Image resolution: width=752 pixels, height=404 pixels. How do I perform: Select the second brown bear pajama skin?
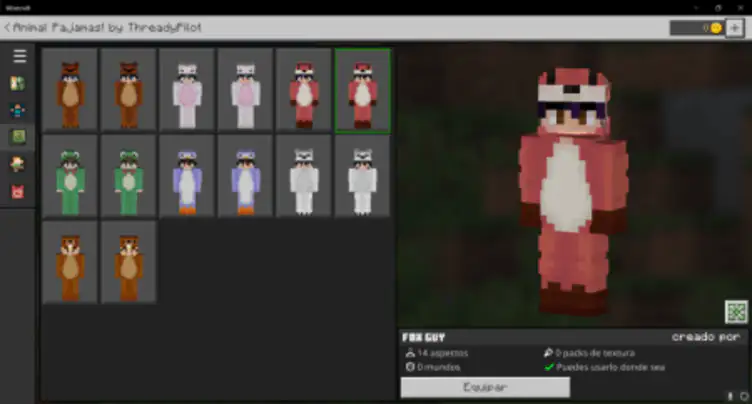coord(129,90)
